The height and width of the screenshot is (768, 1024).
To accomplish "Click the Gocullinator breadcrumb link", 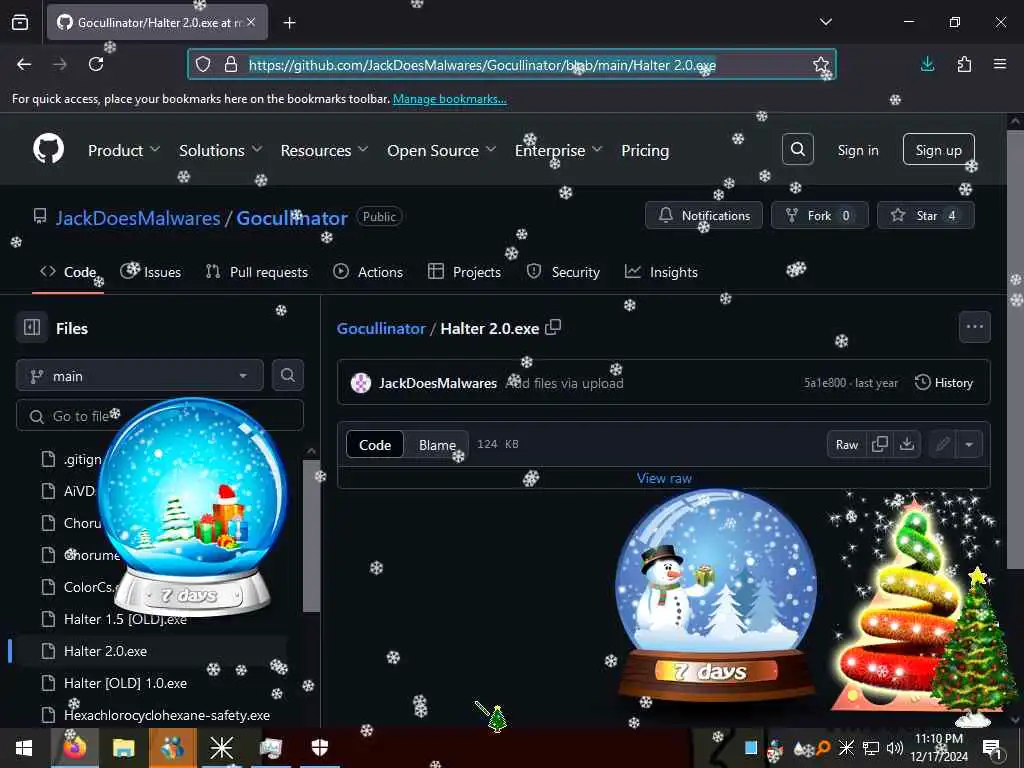I will tap(381, 328).
